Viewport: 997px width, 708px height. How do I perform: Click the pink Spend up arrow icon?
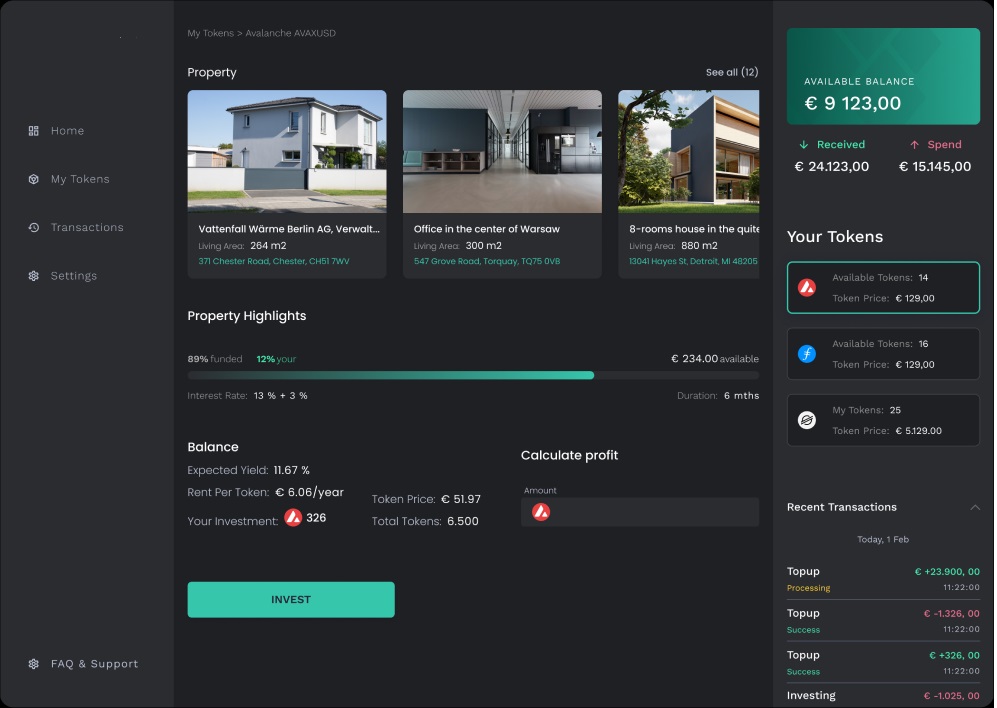[x=914, y=144]
